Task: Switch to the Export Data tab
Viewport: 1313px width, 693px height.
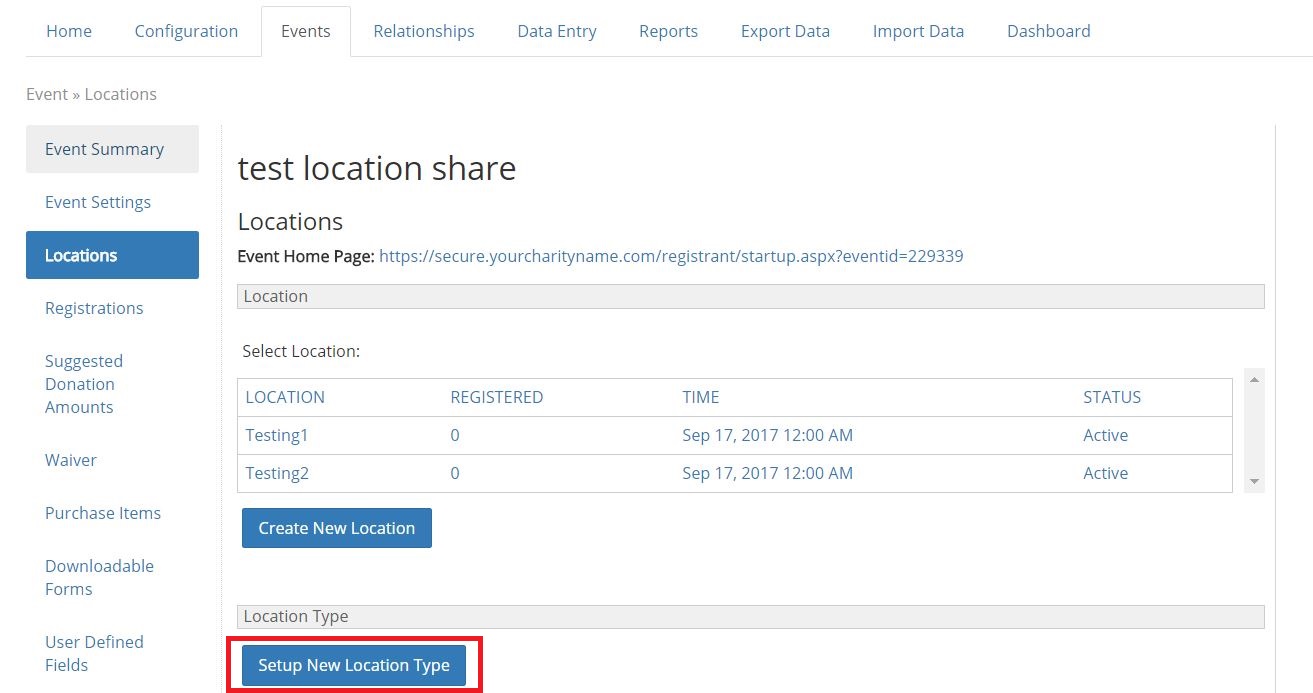Action: click(785, 31)
